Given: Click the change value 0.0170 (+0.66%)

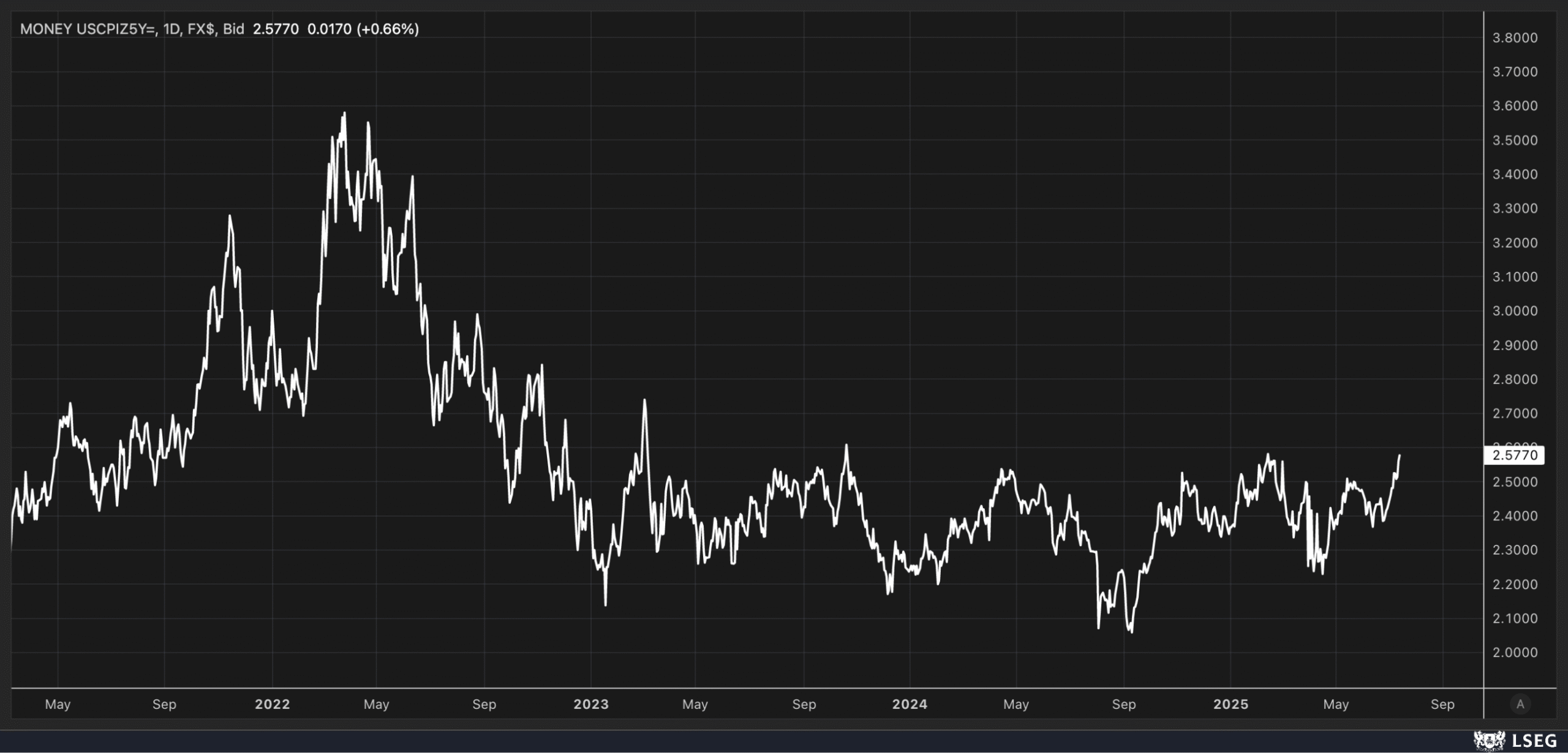Looking at the screenshot, I should click(x=363, y=29).
